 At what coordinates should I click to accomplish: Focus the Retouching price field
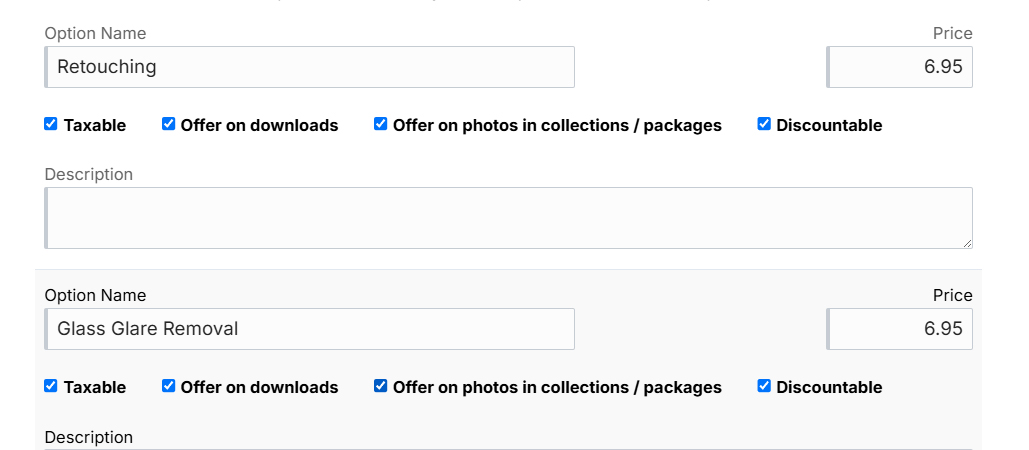(900, 67)
